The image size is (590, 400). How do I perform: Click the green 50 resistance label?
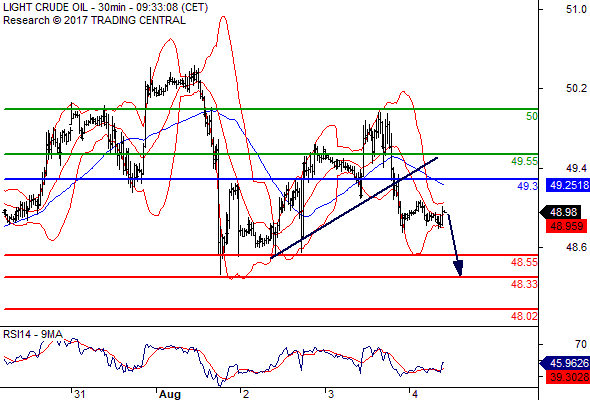532,116
